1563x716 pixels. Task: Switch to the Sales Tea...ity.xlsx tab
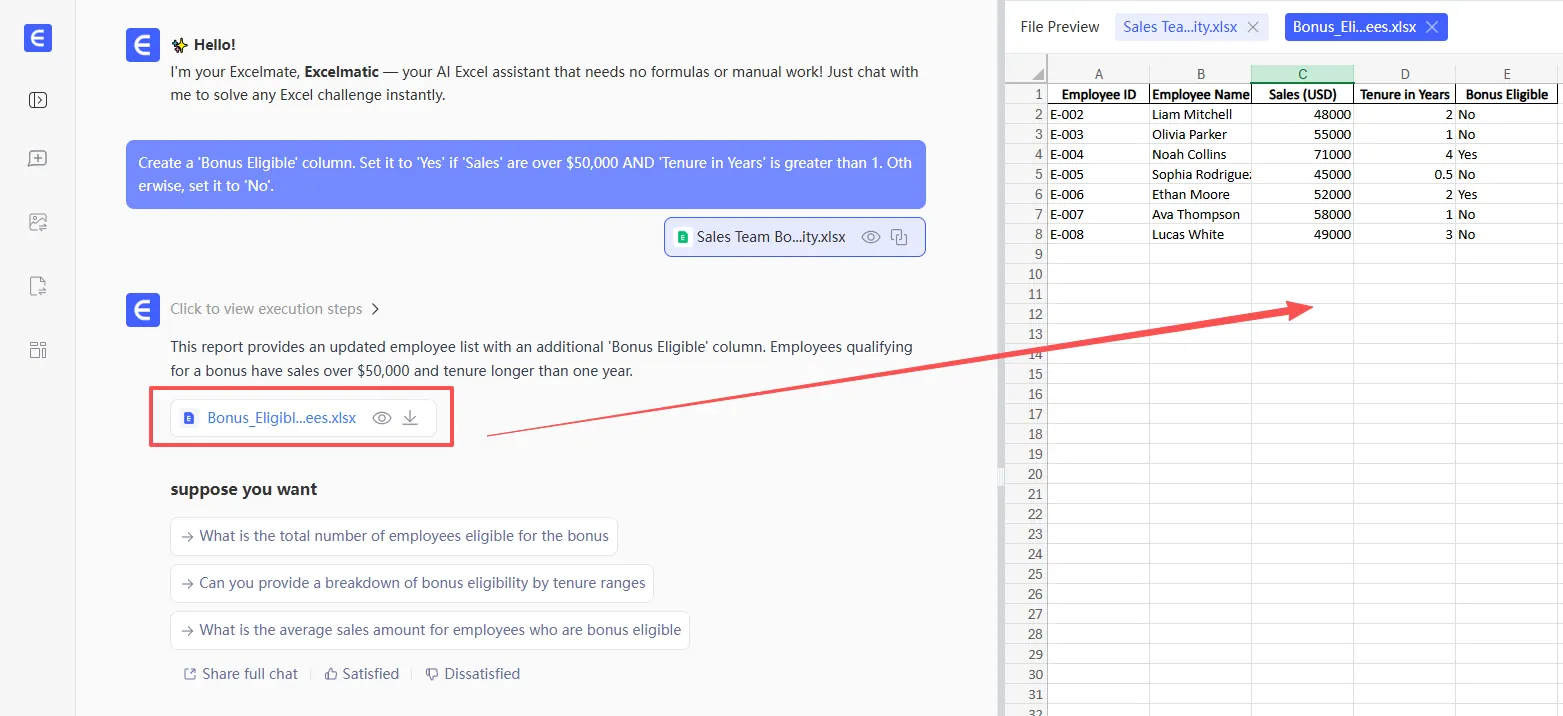(x=1179, y=27)
